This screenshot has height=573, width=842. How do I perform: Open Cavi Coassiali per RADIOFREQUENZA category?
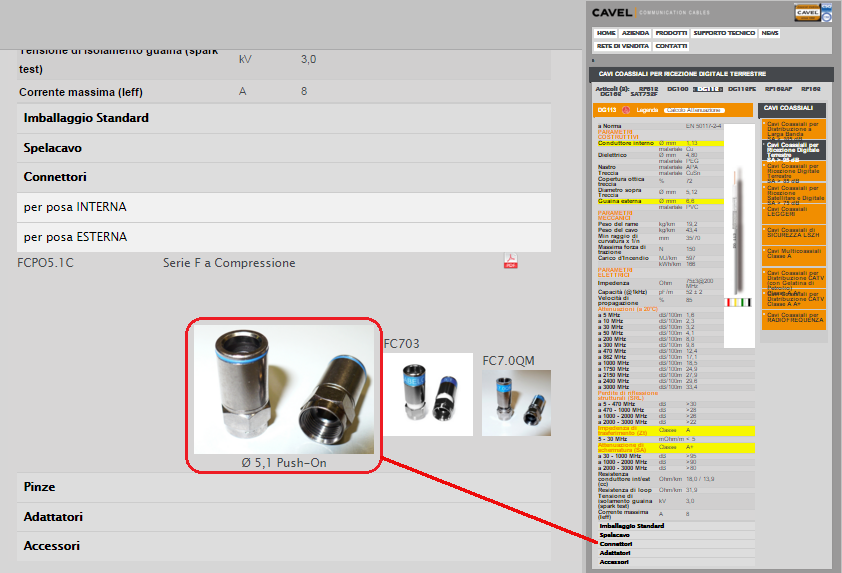(x=794, y=318)
